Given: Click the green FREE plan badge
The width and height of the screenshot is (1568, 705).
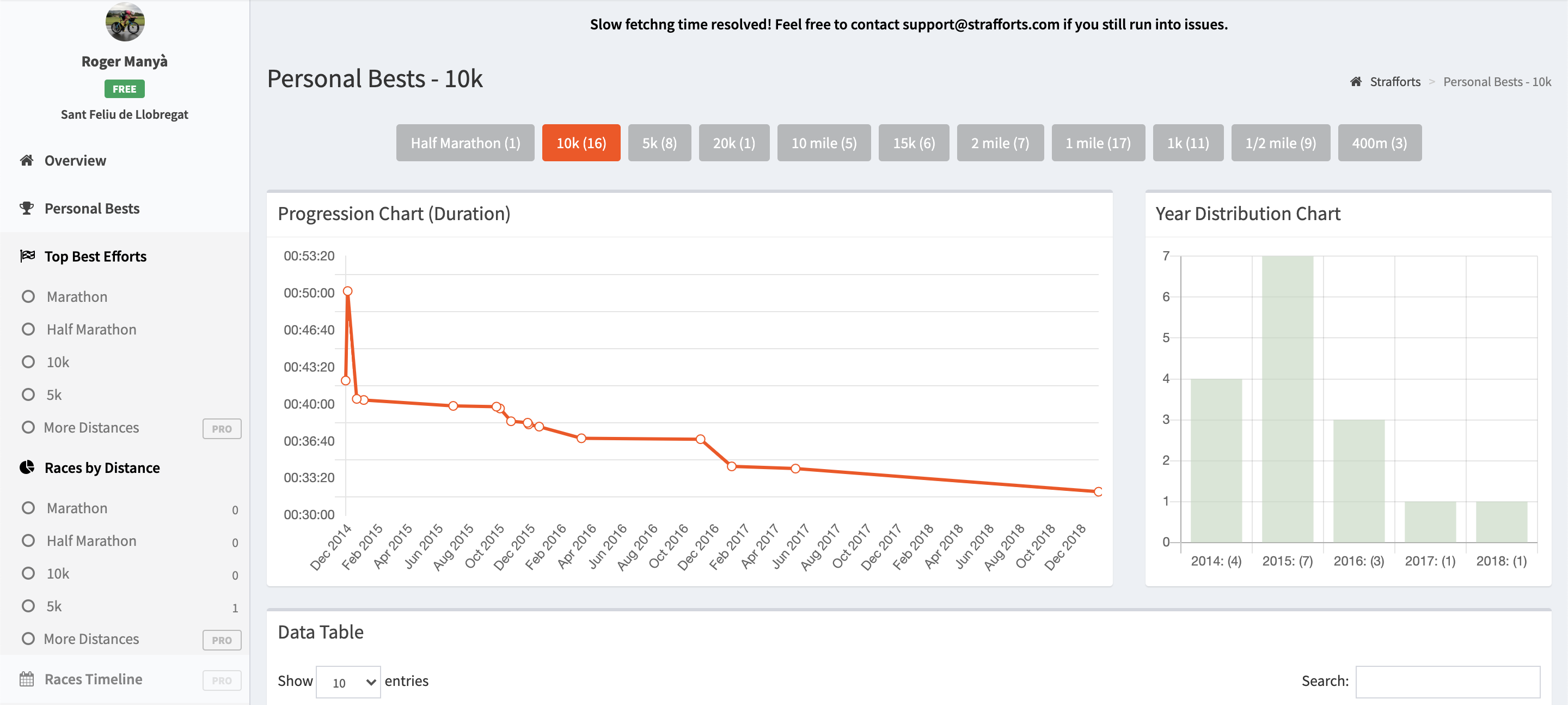Looking at the screenshot, I should (x=124, y=89).
